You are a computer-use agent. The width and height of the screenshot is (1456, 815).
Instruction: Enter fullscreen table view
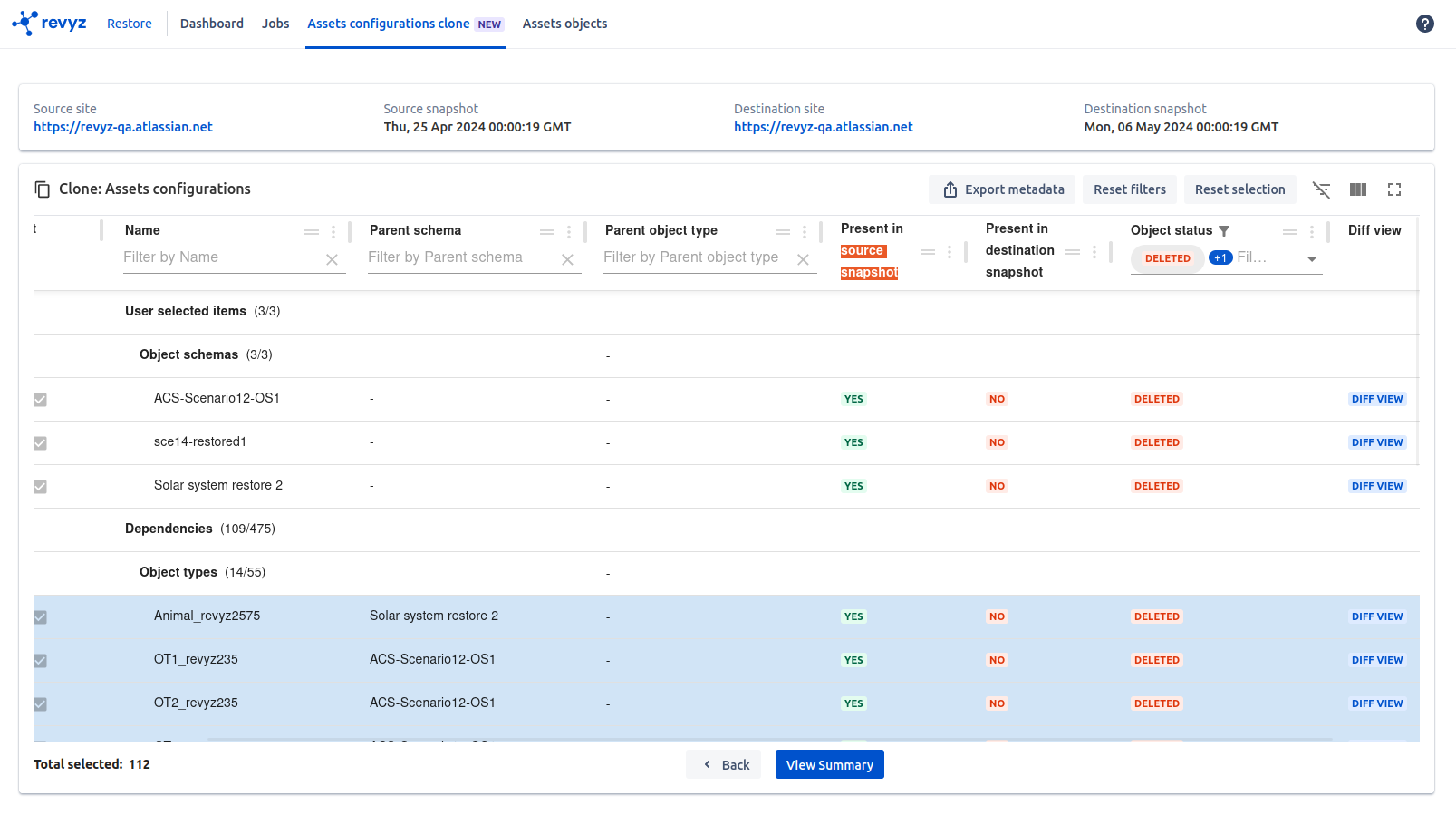click(1394, 189)
